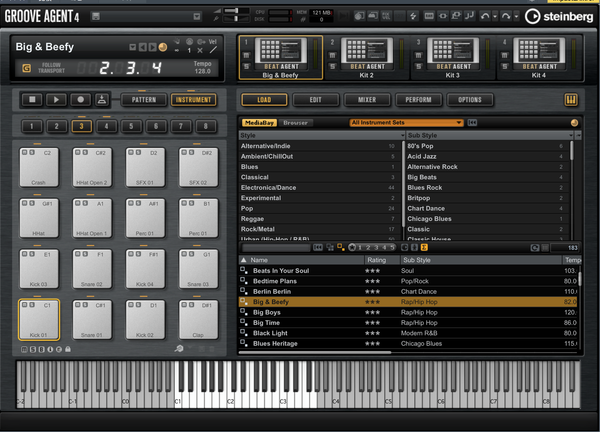Image resolution: width=600 pixels, height=432 pixels.
Task: Open the LOAD page
Action: [264, 99]
